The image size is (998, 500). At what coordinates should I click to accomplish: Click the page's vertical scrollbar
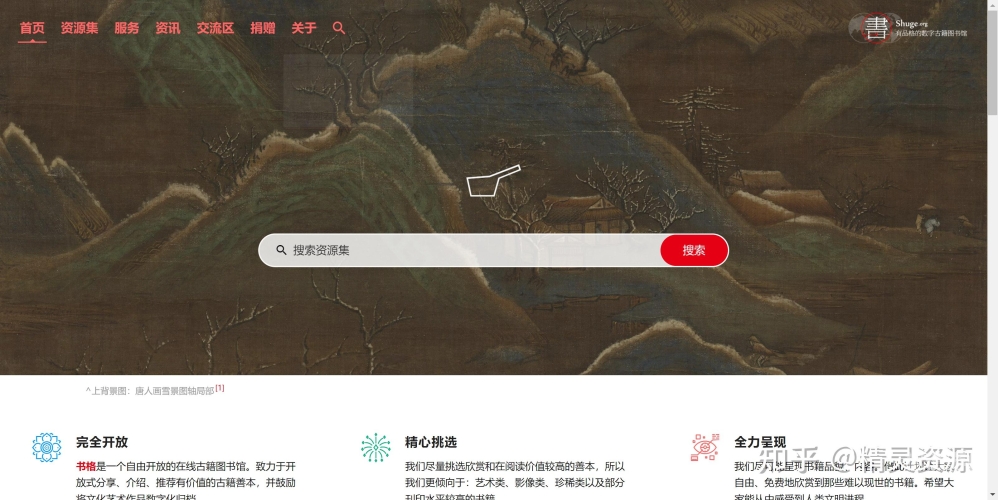[x=992, y=250]
